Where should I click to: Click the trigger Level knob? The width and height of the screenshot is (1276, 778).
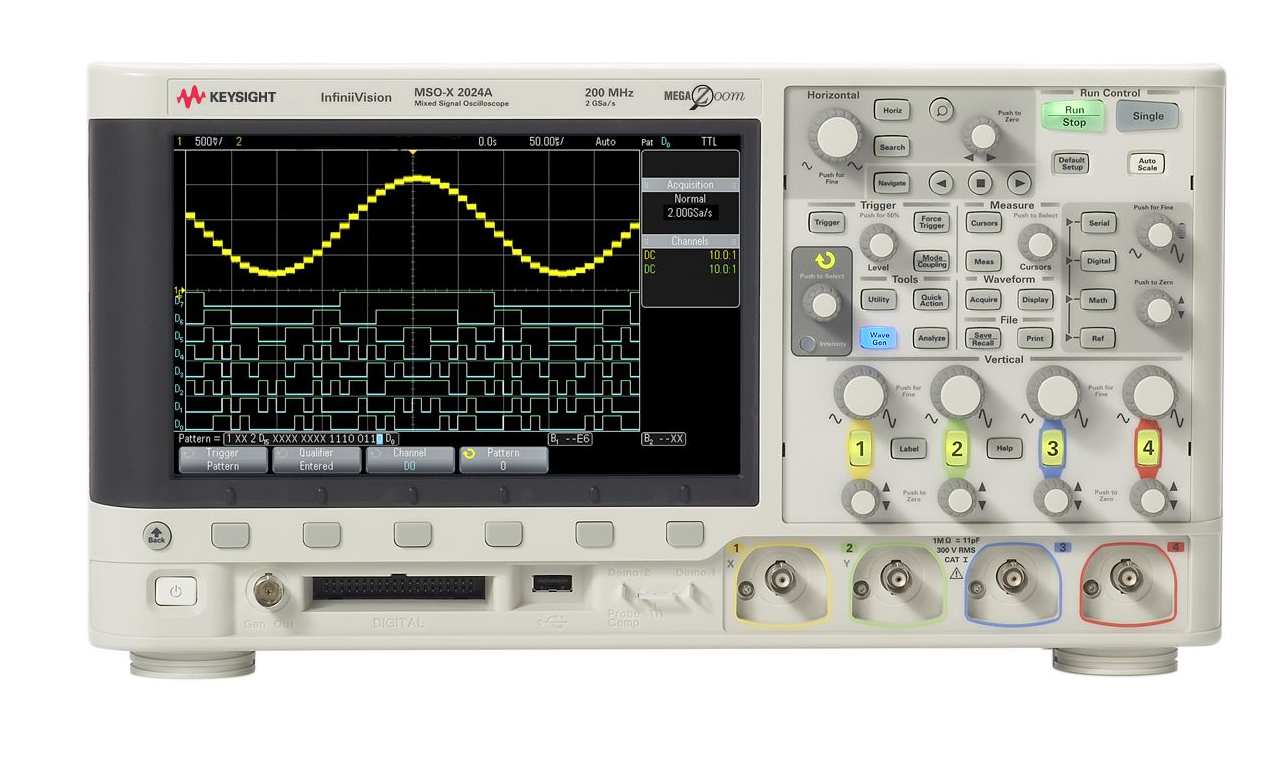[879, 243]
